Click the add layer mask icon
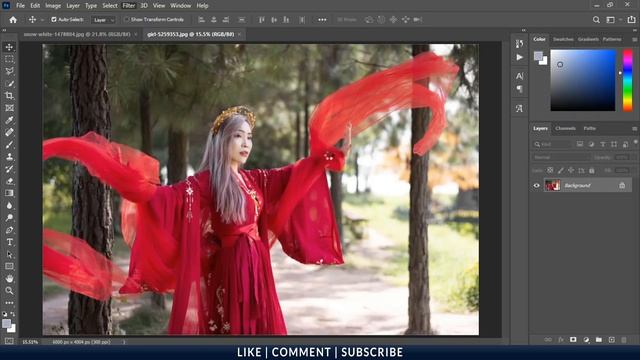This screenshot has width=640, height=360. pos(573,340)
